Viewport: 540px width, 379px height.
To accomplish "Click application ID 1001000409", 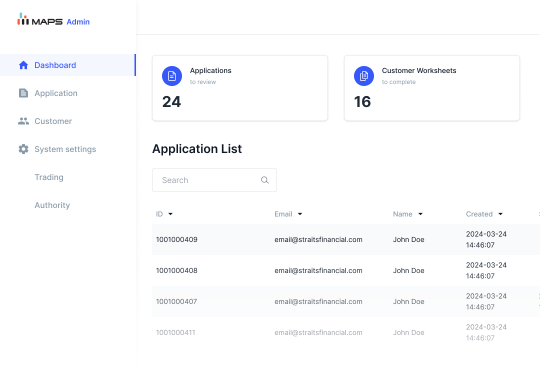I will [x=177, y=240].
